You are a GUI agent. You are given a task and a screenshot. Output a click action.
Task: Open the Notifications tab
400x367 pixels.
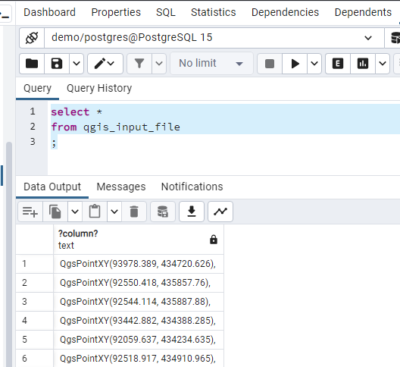pyautogui.click(x=192, y=187)
